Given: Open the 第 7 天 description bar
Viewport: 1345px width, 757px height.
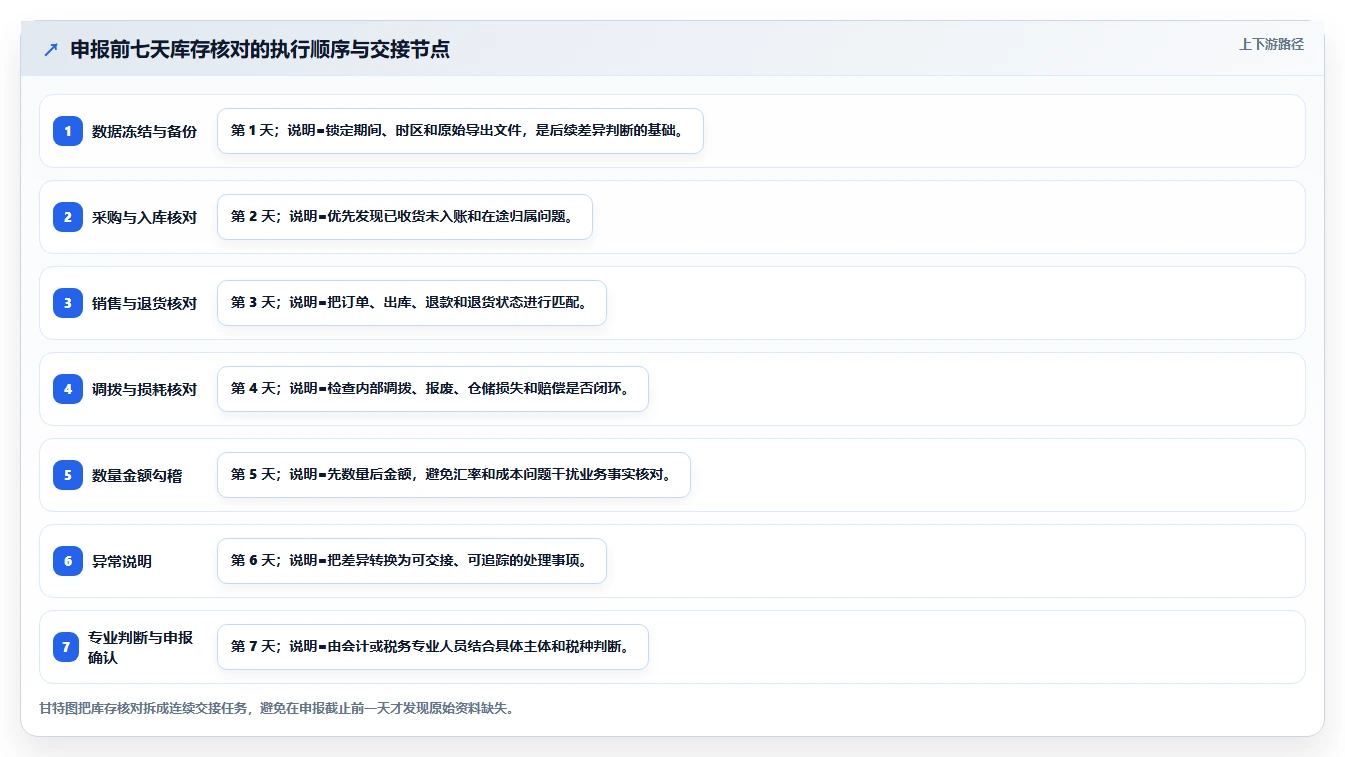Looking at the screenshot, I should [433, 647].
